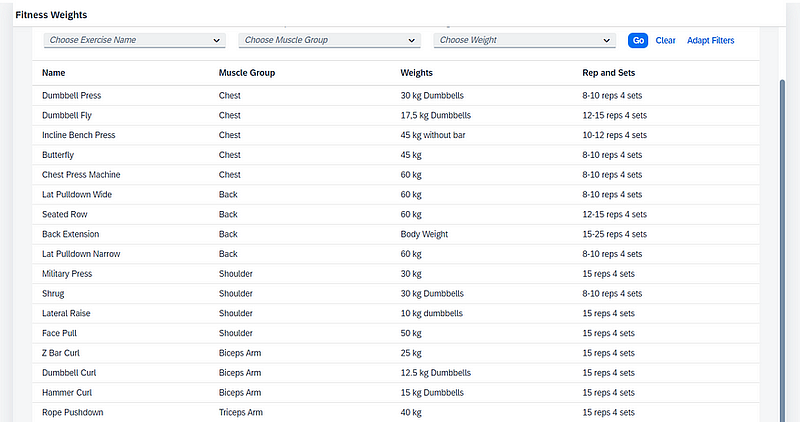This screenshot has width=800, height=422.
Task: Select the Rope Pushdown row
Action: tap(395, 412)
